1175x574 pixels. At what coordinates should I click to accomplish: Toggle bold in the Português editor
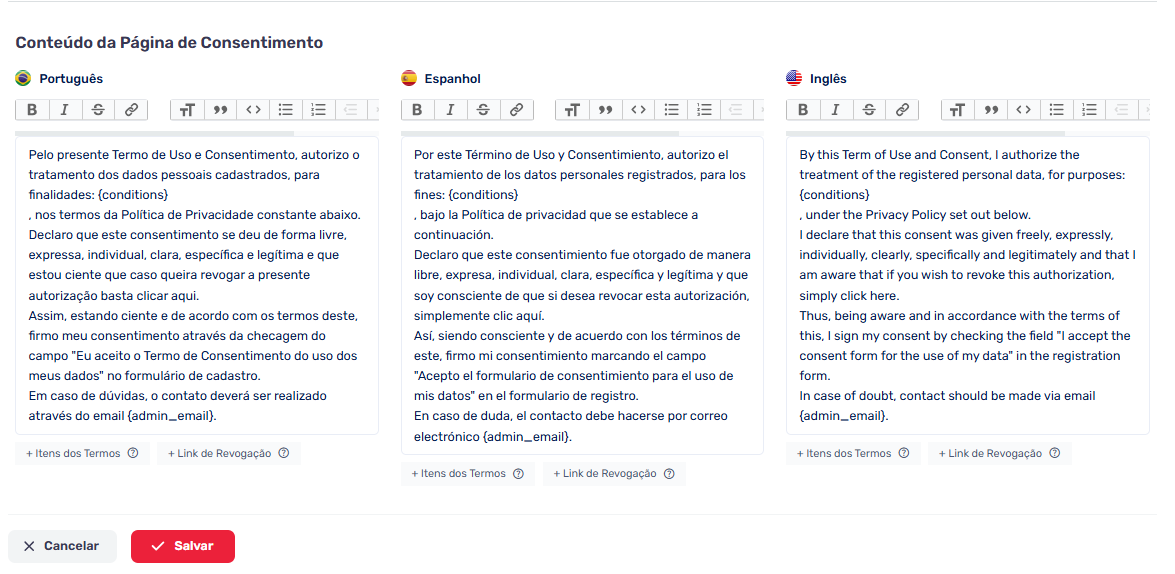pos(32,110)
